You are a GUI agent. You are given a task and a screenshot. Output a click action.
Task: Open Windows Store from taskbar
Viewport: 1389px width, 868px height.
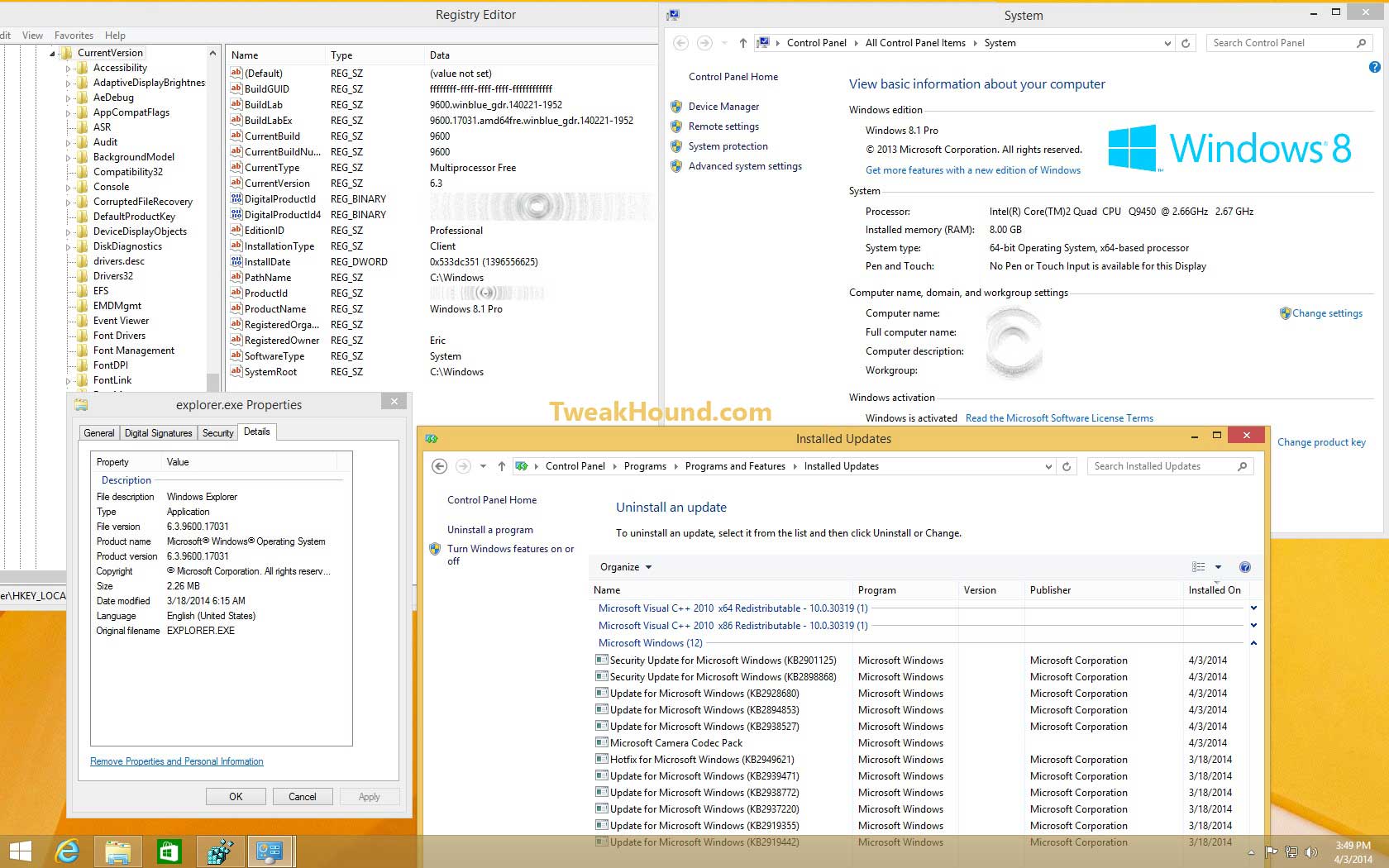coord(169,851)
